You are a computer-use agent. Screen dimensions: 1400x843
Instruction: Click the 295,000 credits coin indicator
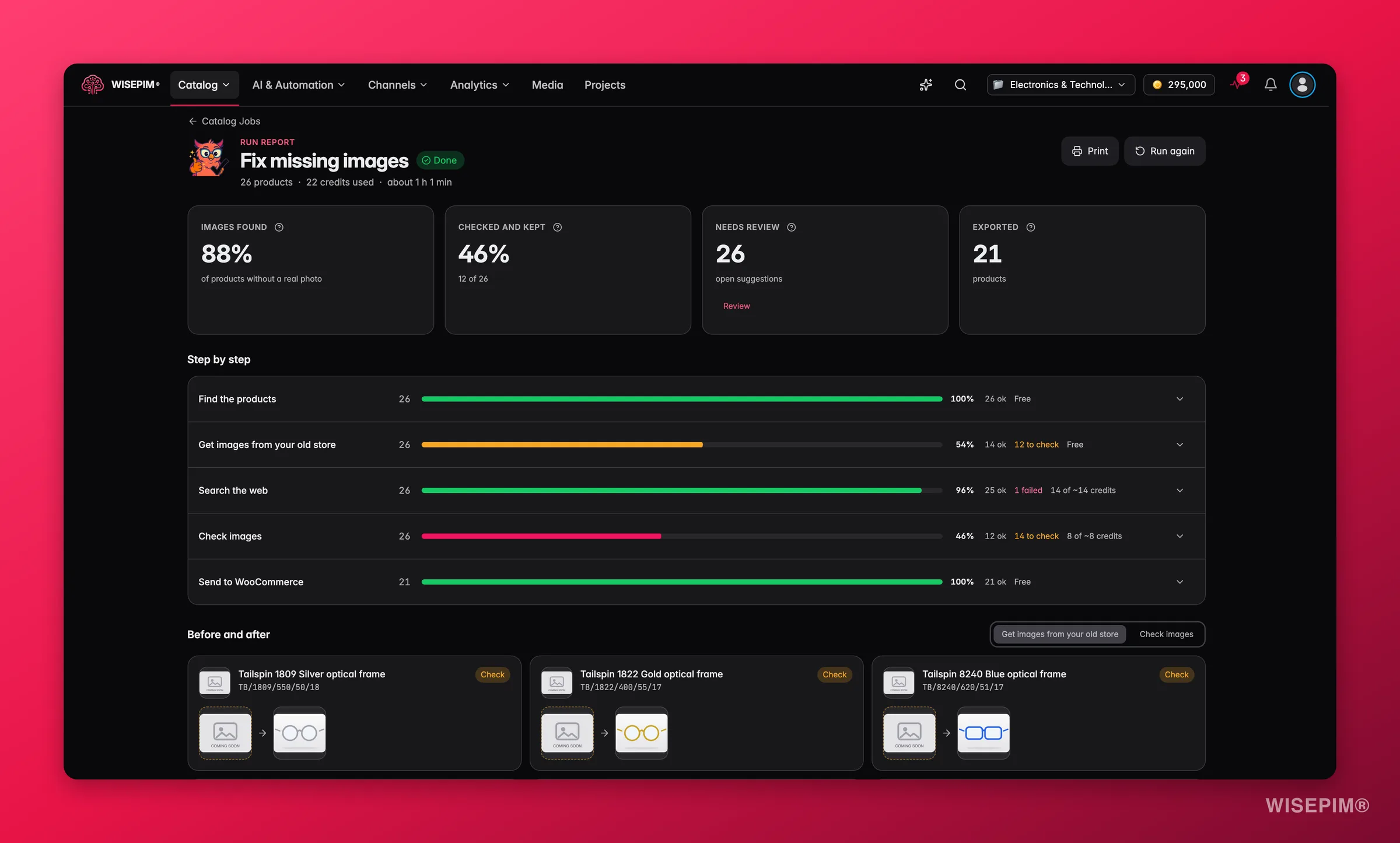pos(1179,85)
